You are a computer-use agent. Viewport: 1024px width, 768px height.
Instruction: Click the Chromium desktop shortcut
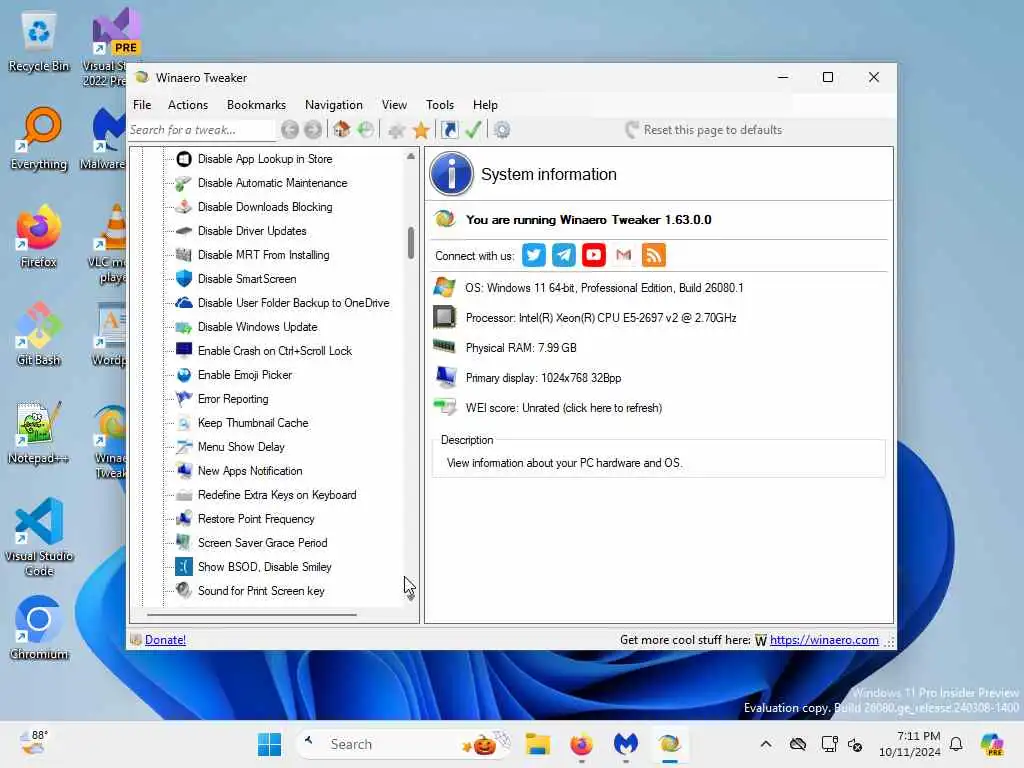pyautogui.click(x=39, y=627)
